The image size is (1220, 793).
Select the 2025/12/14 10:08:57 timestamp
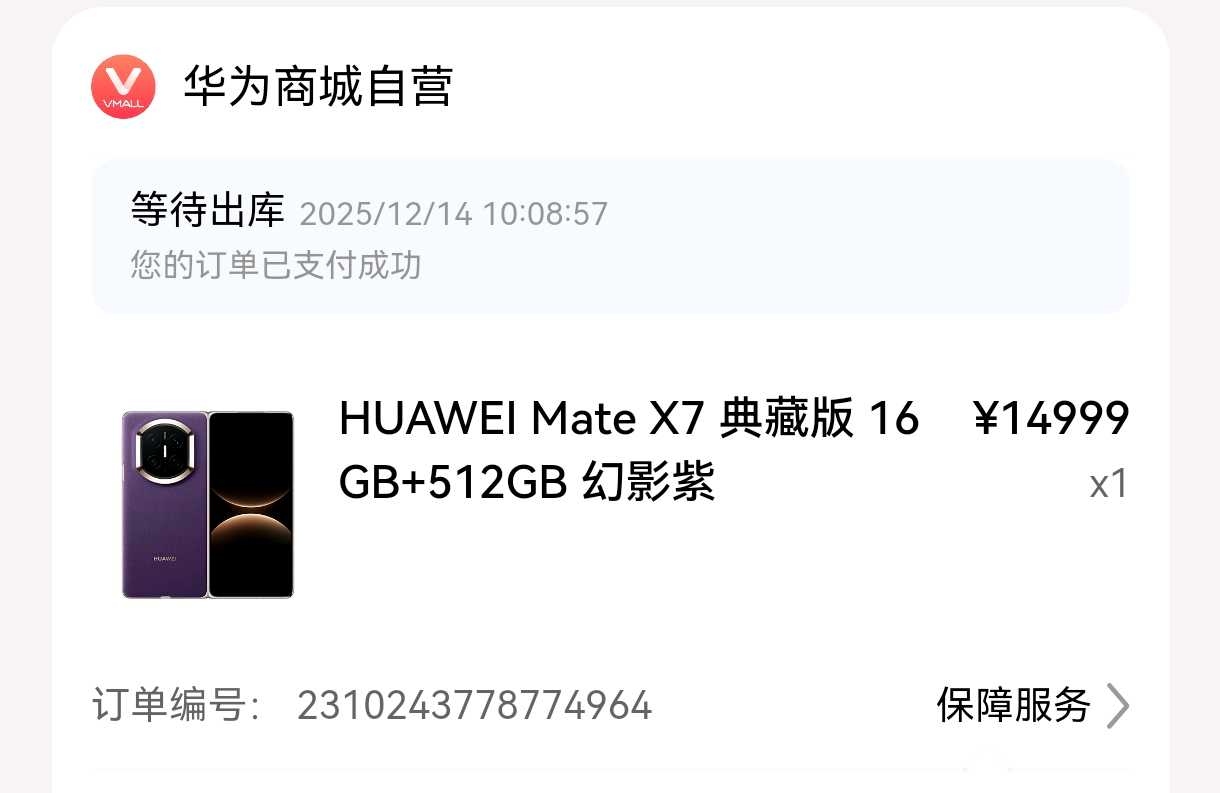[454, 213]
